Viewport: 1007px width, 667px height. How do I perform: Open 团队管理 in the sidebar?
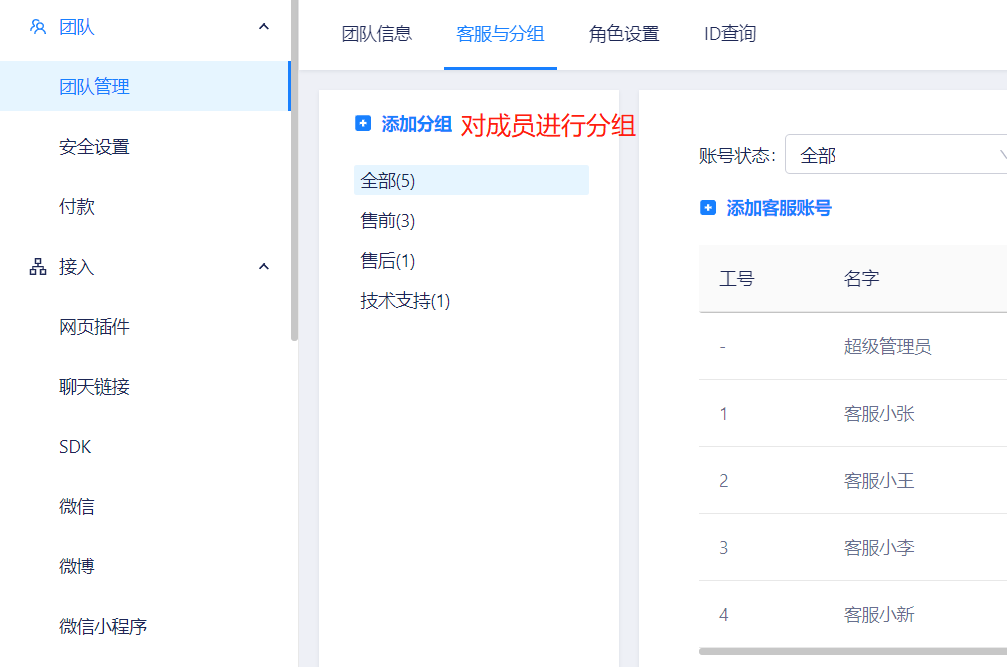tap(145, 86)
